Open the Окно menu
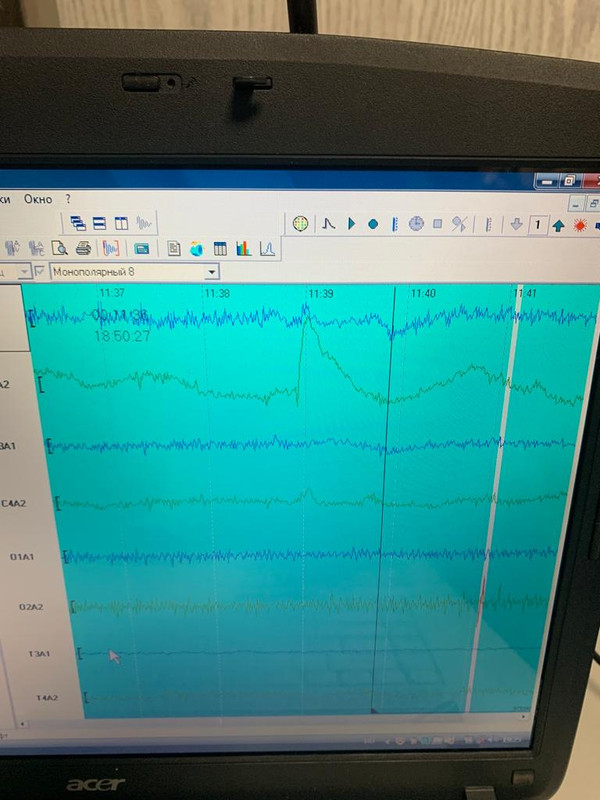 [38, 199]
